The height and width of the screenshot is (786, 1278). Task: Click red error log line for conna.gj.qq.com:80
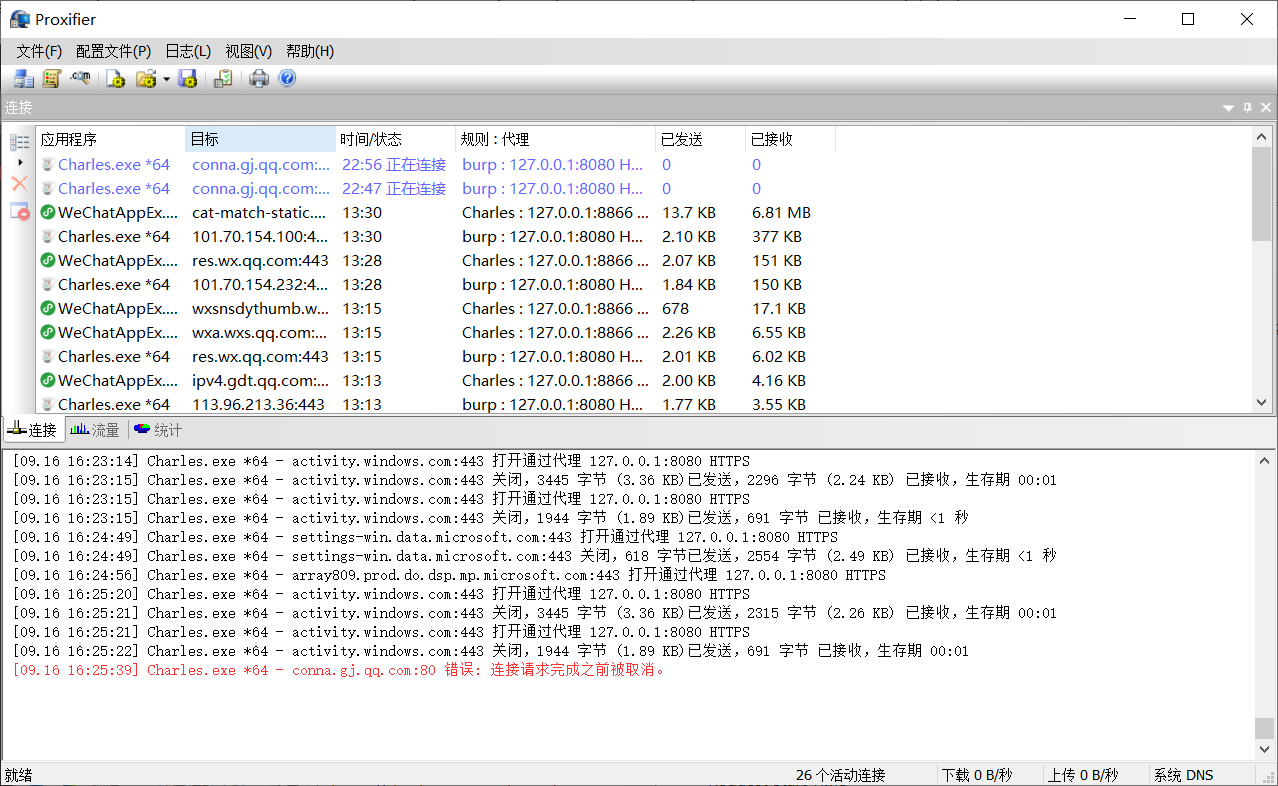(x=340, y=670)
